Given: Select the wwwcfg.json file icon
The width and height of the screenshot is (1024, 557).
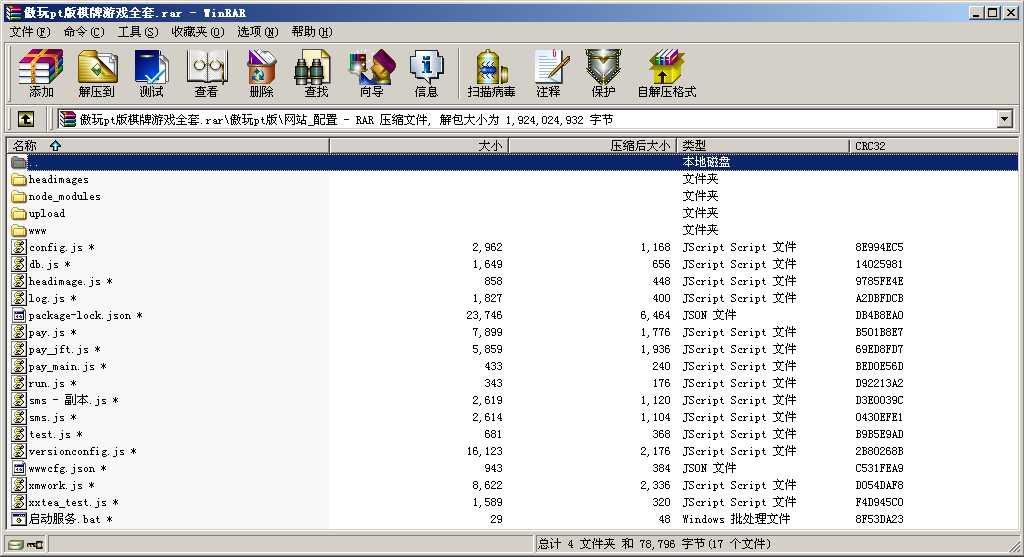Looking at the screenshot, I should pos(20,468).
